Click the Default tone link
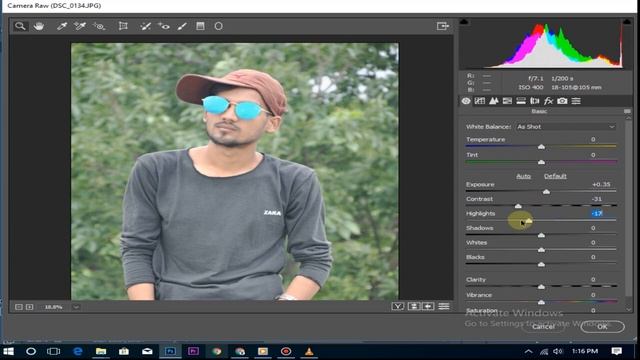The height and width of the screenshot is (360, 640). 555,176
